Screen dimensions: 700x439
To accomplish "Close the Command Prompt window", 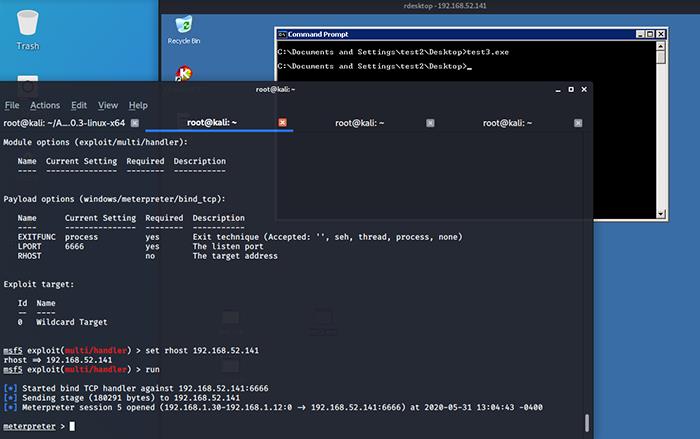I will (x=661, y=34).
